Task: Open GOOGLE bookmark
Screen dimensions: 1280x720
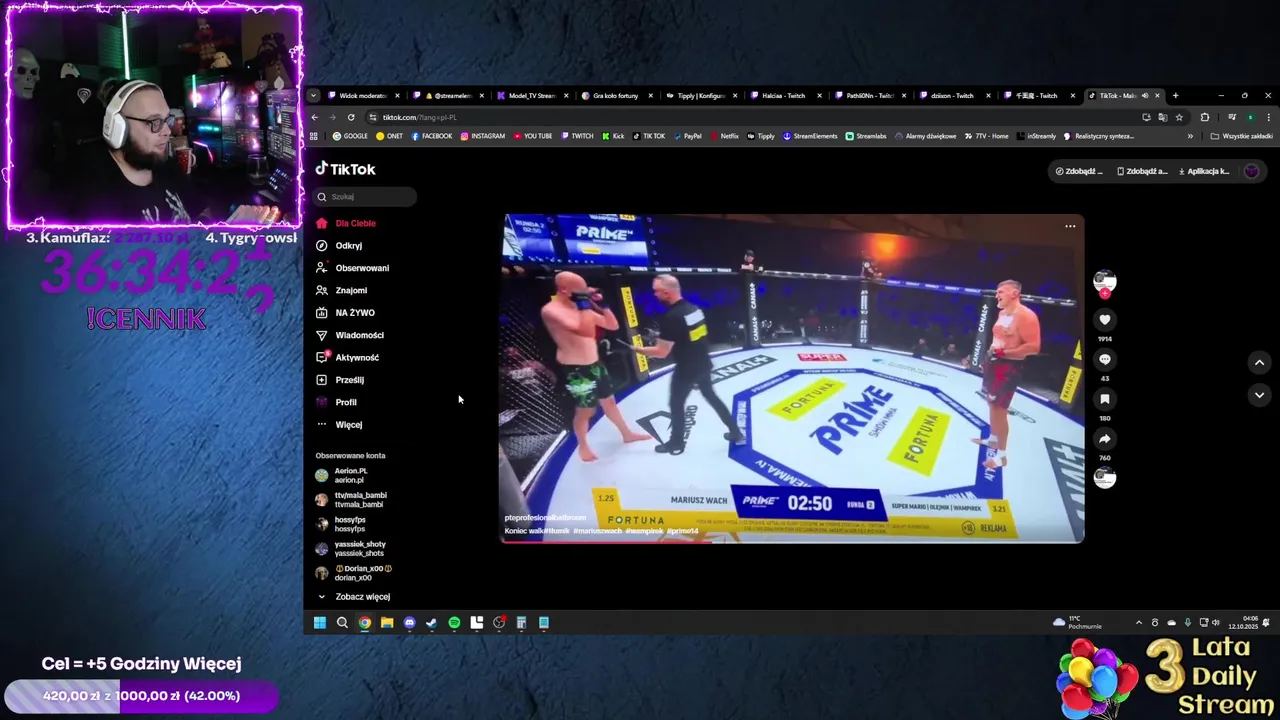Action: [x=350, y=136]
